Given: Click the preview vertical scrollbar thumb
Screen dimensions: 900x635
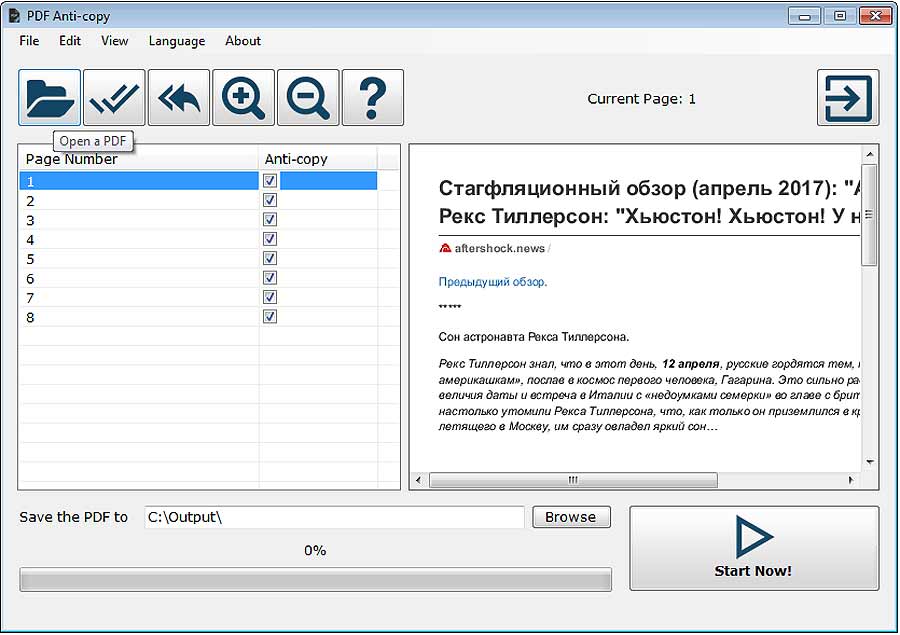Looking at the screenshot, I should point(870,215).
